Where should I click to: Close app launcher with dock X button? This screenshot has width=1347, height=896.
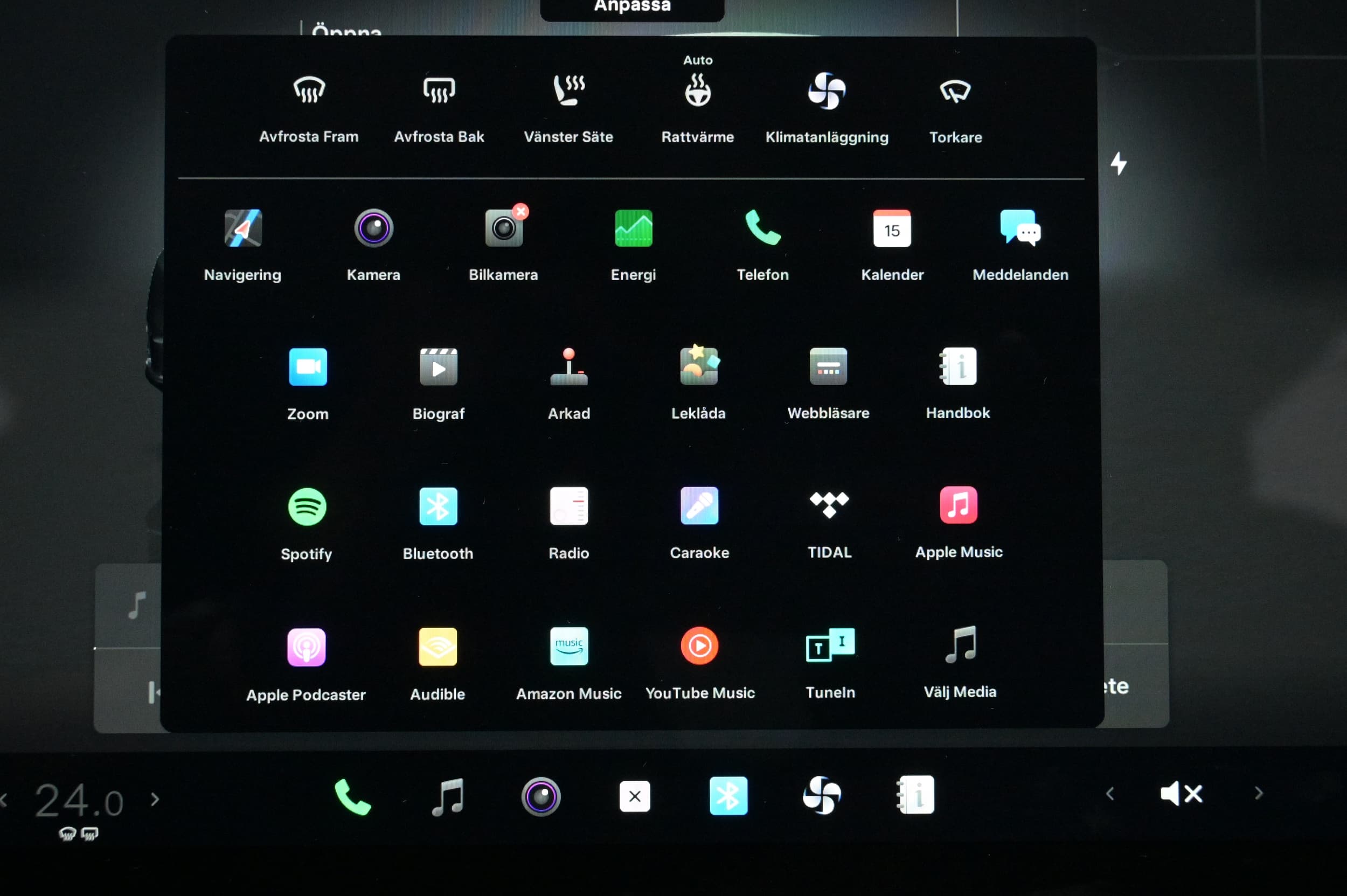634,796
